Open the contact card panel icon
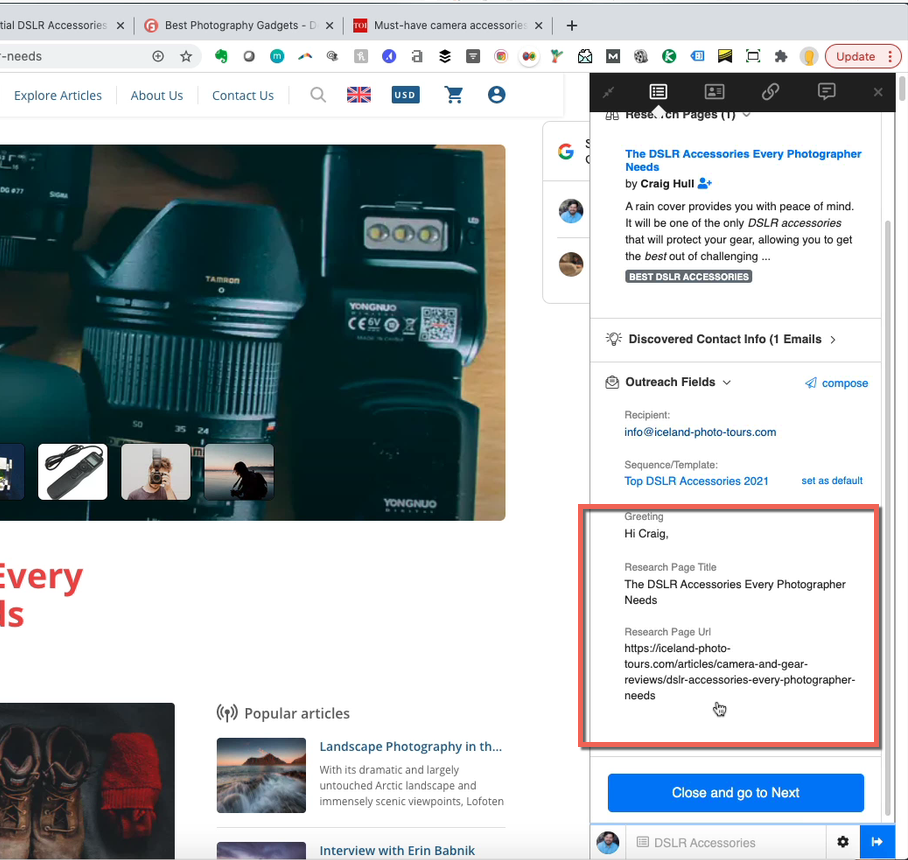 (x=714, y=92)
